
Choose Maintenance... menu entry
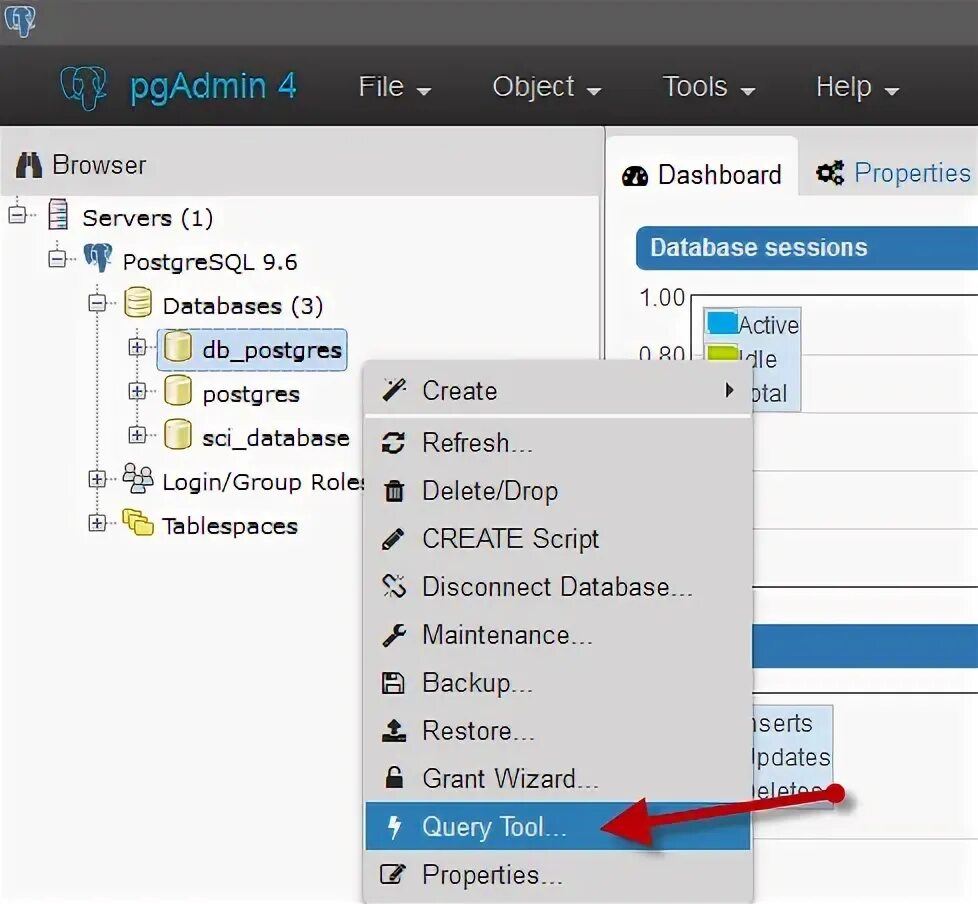tap(558, 635)
